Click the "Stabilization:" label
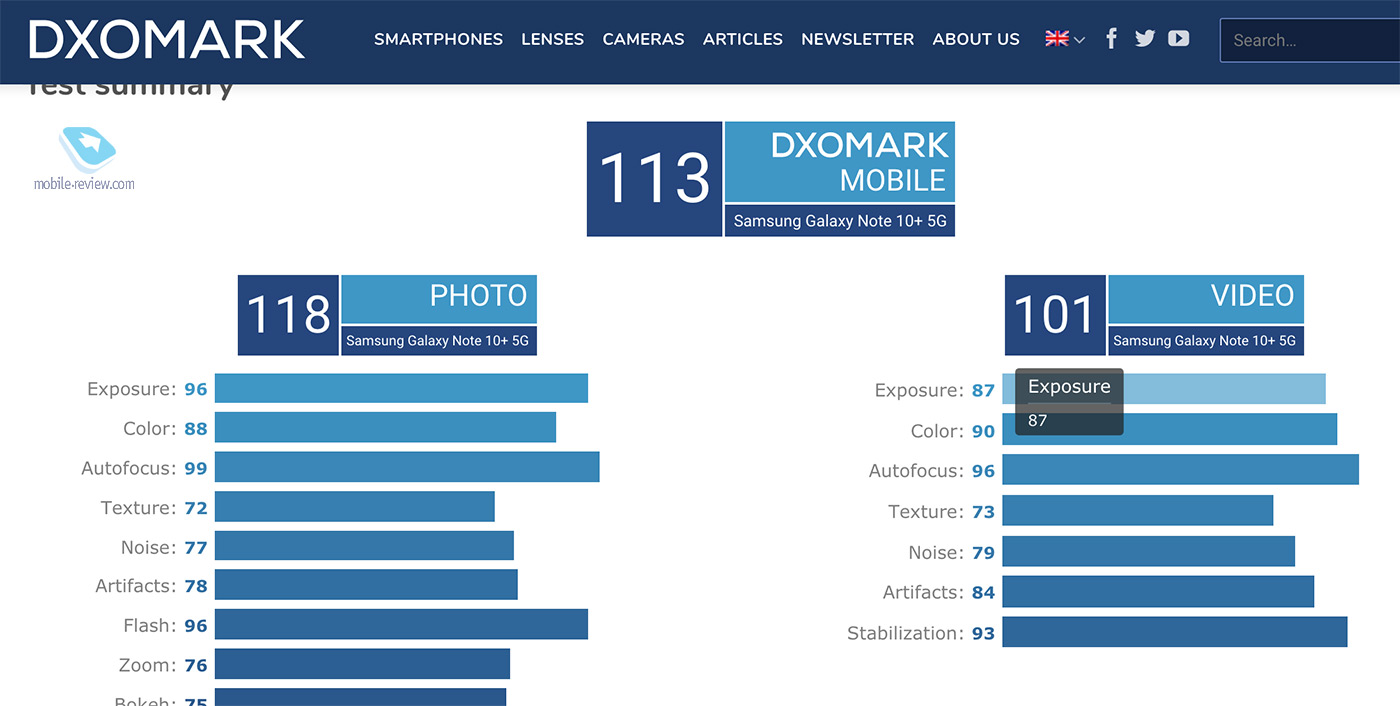This screenshot has width=1400, height=706. [x=905, y=633]
